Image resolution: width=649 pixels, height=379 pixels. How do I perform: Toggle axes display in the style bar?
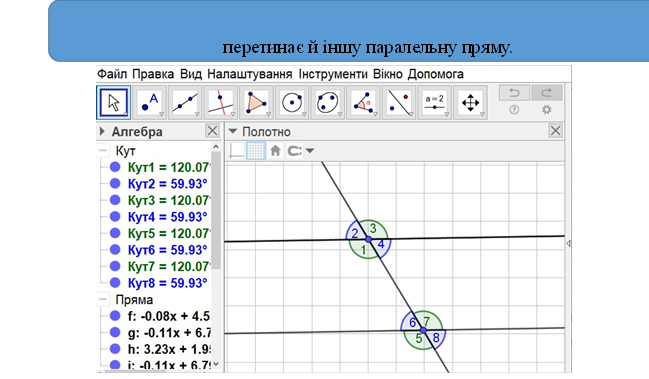click(x=236, y=151)
